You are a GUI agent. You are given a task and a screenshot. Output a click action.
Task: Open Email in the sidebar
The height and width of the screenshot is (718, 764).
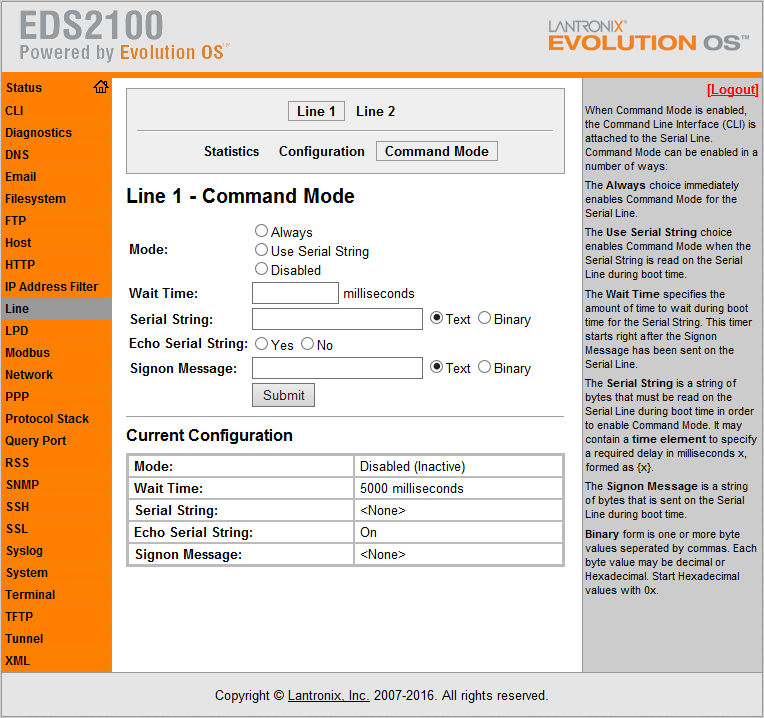pyautogui.click(x=57, y=176)
